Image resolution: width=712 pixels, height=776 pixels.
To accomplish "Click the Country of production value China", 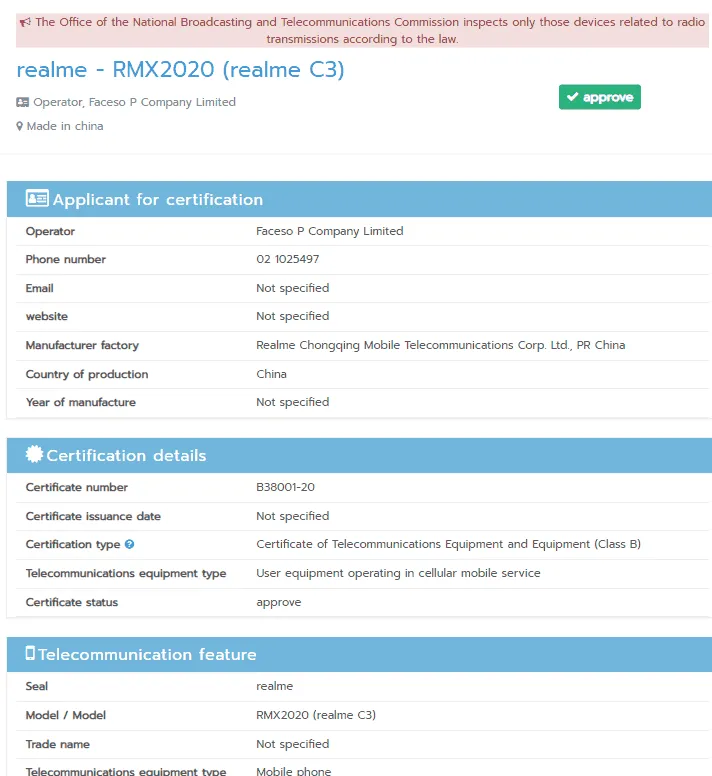I will (271, 374).
